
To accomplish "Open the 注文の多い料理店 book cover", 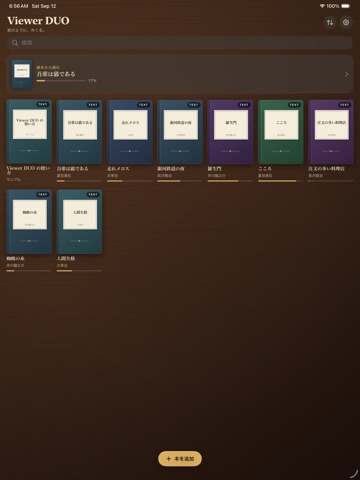I will point(331,131).
